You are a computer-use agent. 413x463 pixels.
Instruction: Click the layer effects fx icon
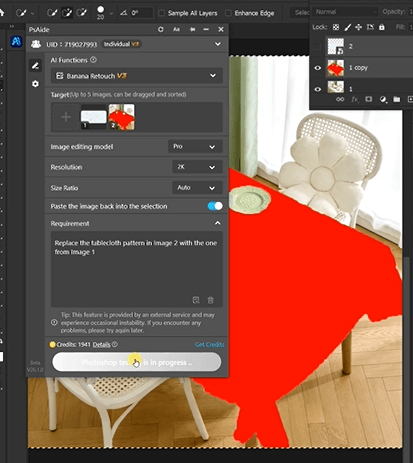(x=355, y=99)
